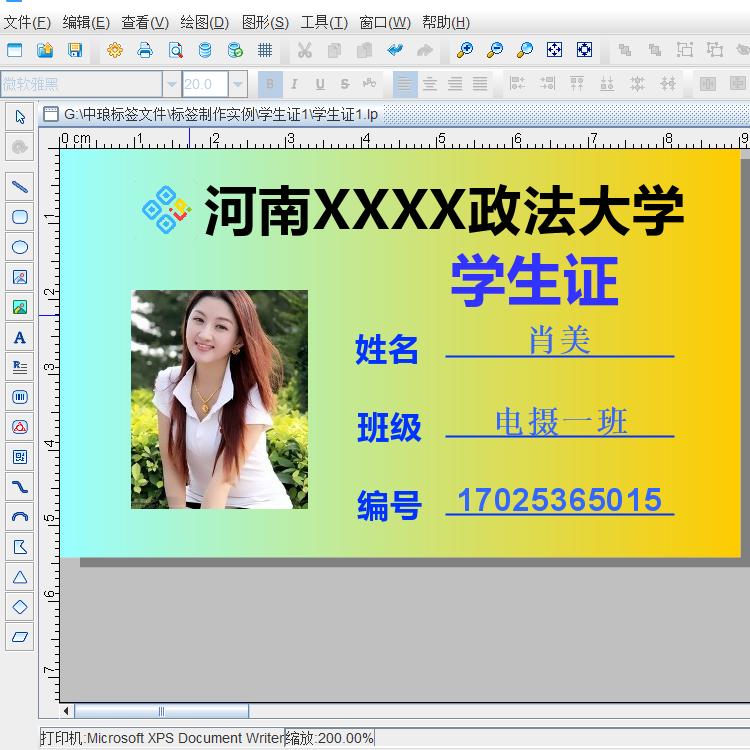
Task: Click the student photo on the card
Action: pos(219,399)
